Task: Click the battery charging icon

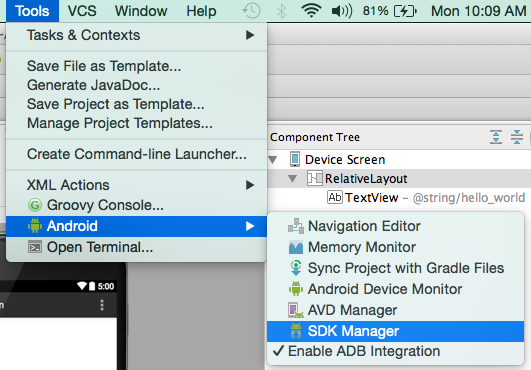Action: click(x=405, y=11)
